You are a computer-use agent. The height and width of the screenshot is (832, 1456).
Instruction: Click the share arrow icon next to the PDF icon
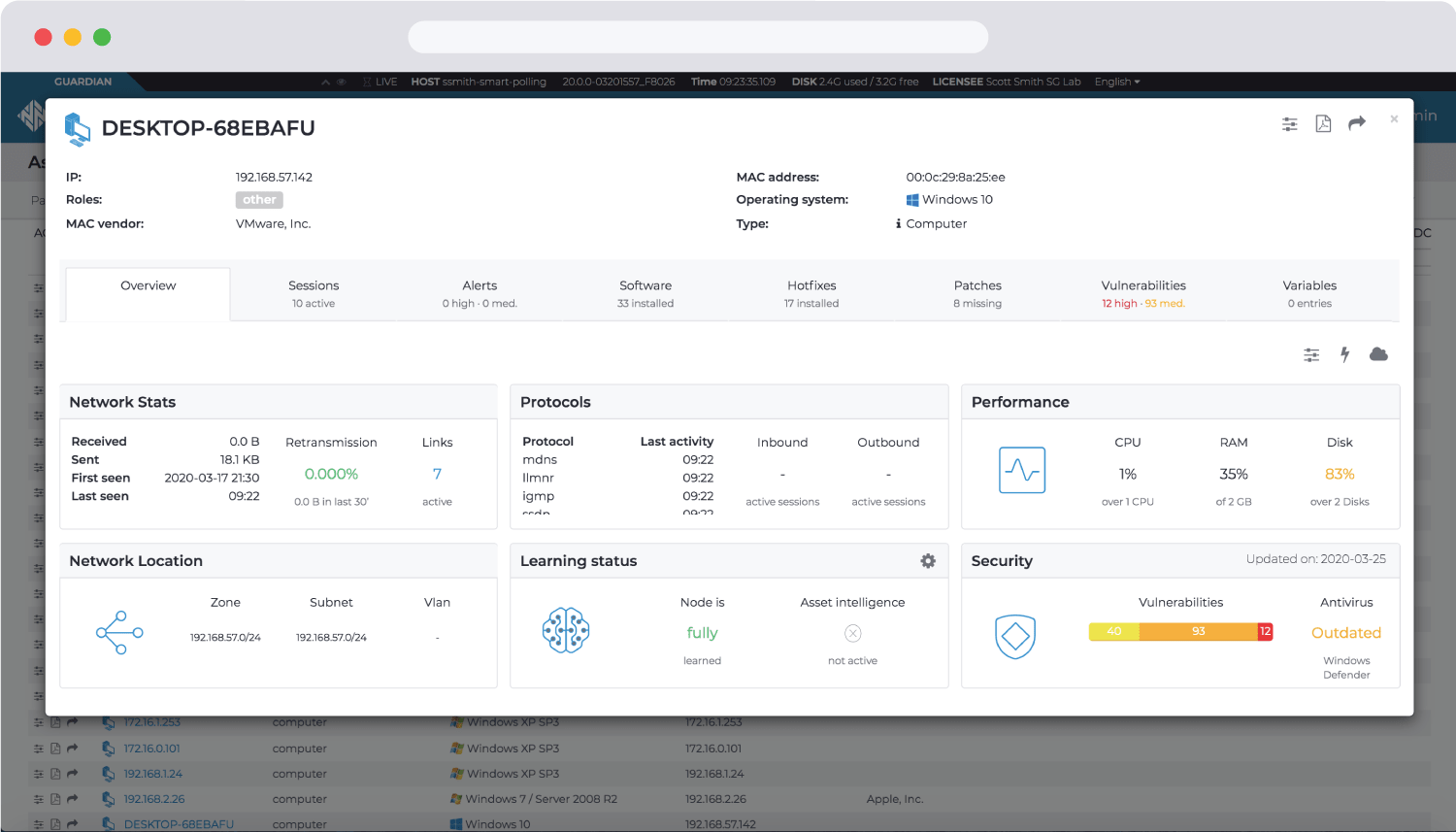(x=1357, y=122)
